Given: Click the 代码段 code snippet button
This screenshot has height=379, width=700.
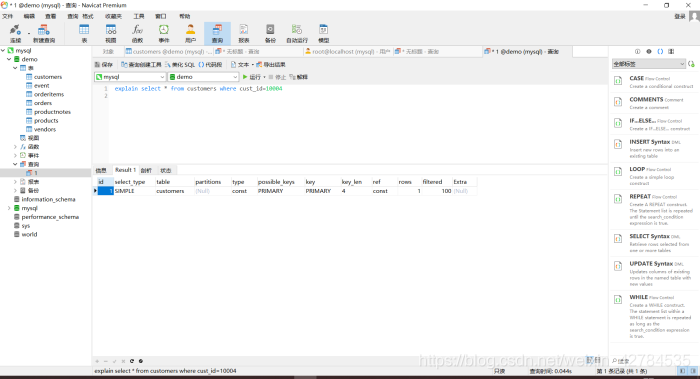Looking at the screenshot, I should point(210,64).
